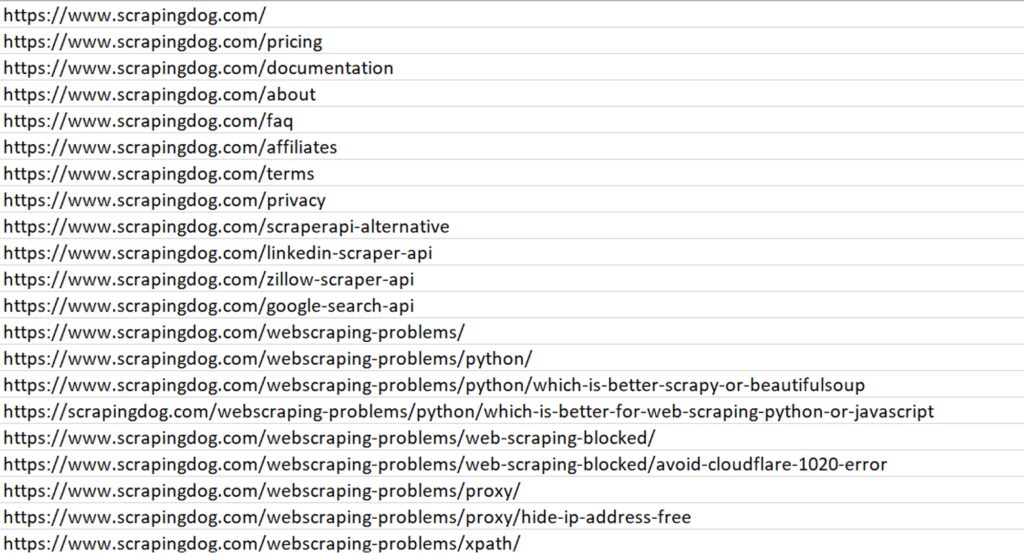The image size is (1024, 553).
Task: Click the zillow-scraper-api URL cell
Action: tap(208, 280)
